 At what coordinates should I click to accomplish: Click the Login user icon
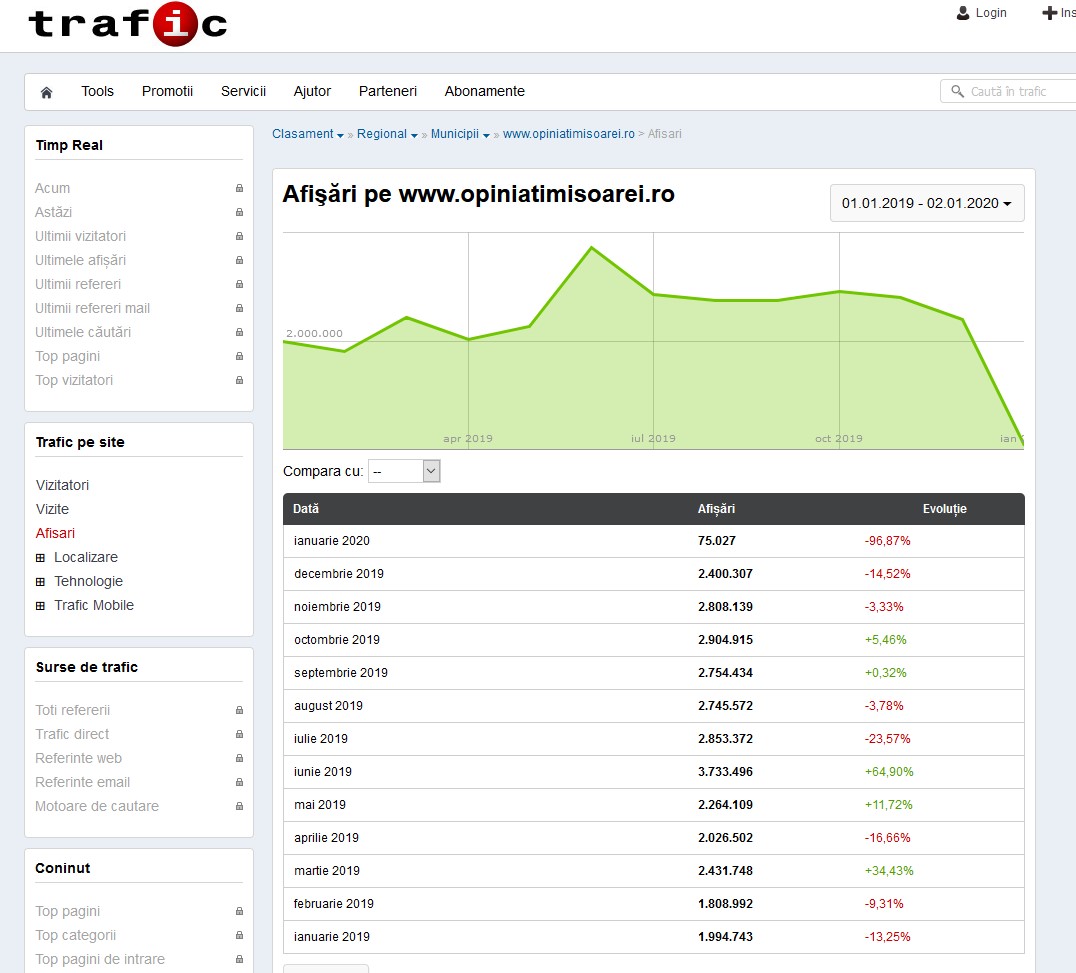(x=963, y=13)
